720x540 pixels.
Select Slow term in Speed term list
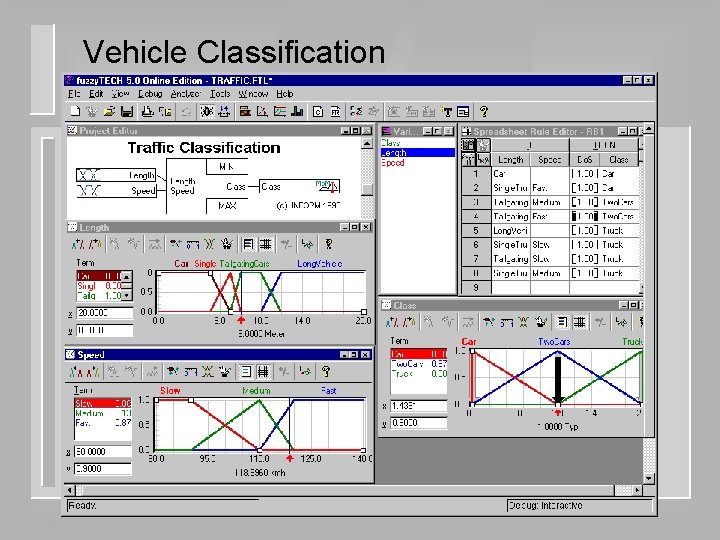tap(103, 403)
